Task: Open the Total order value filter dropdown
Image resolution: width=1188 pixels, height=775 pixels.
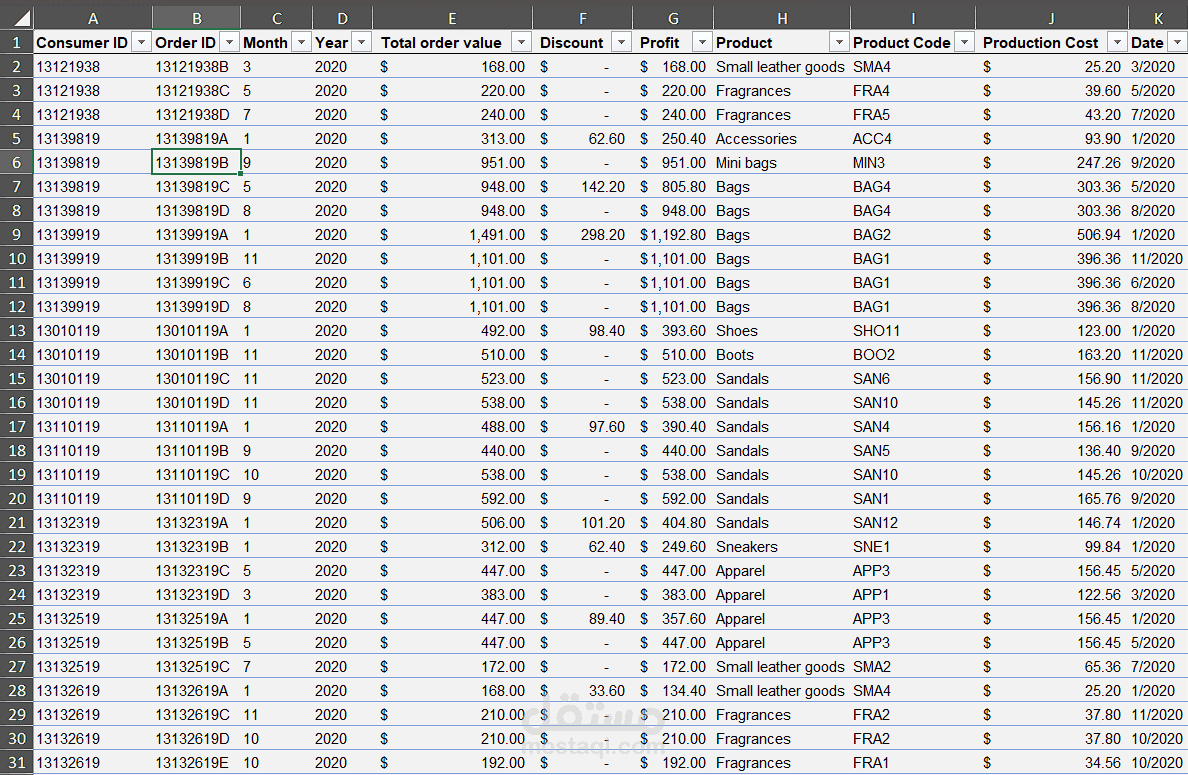Action: [x=521, y=42]
